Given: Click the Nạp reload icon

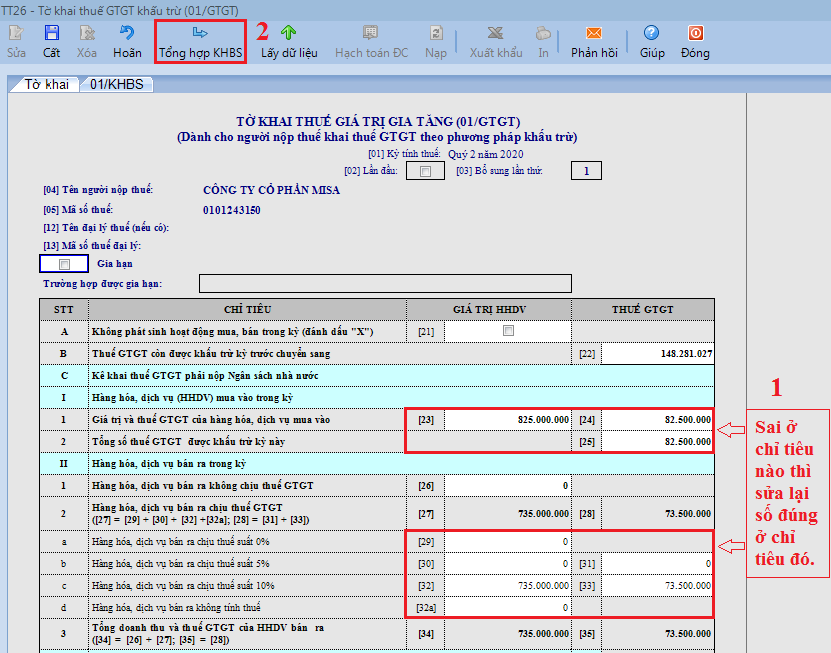Looking at the screenshot, I should [x=436, y=33].
